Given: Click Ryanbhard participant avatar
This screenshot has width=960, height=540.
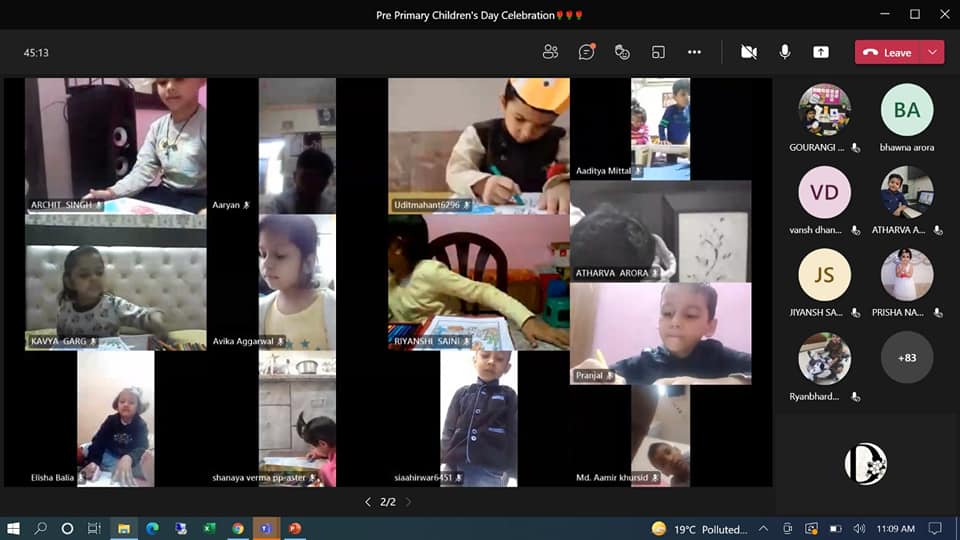Looking at the screenshot, I should point(824,358).
